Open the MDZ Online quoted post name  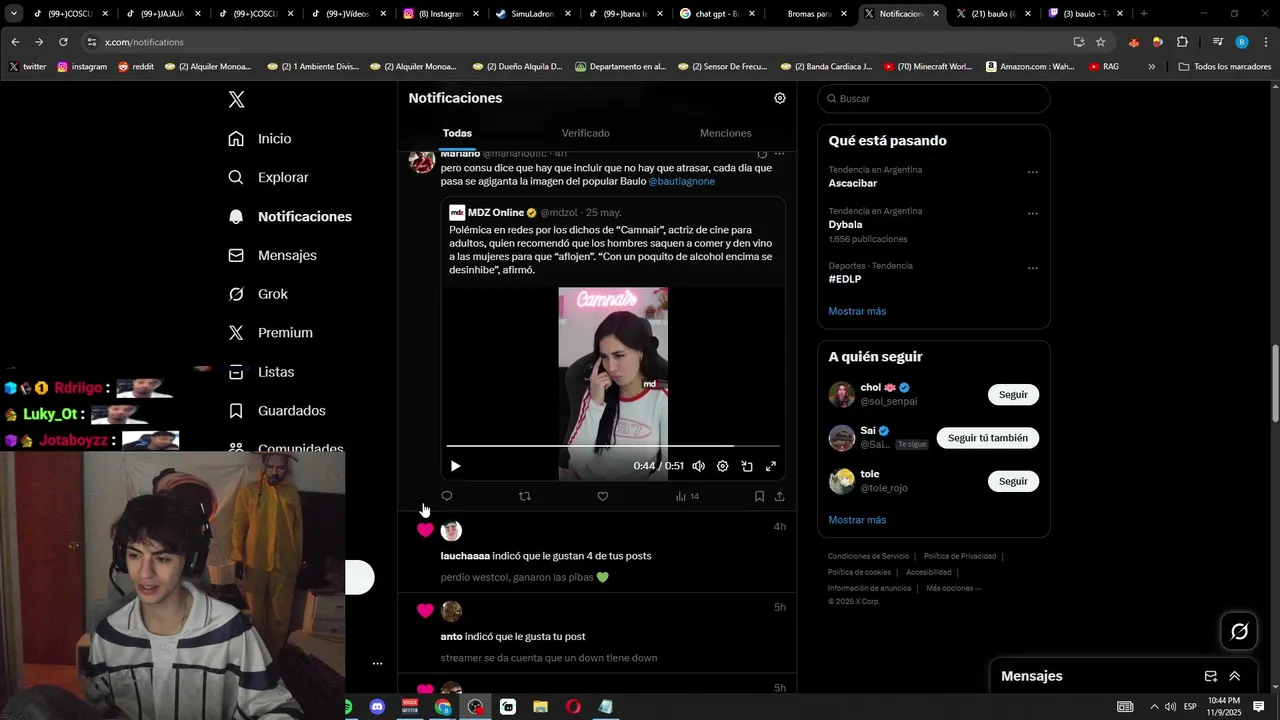[496, 212]
